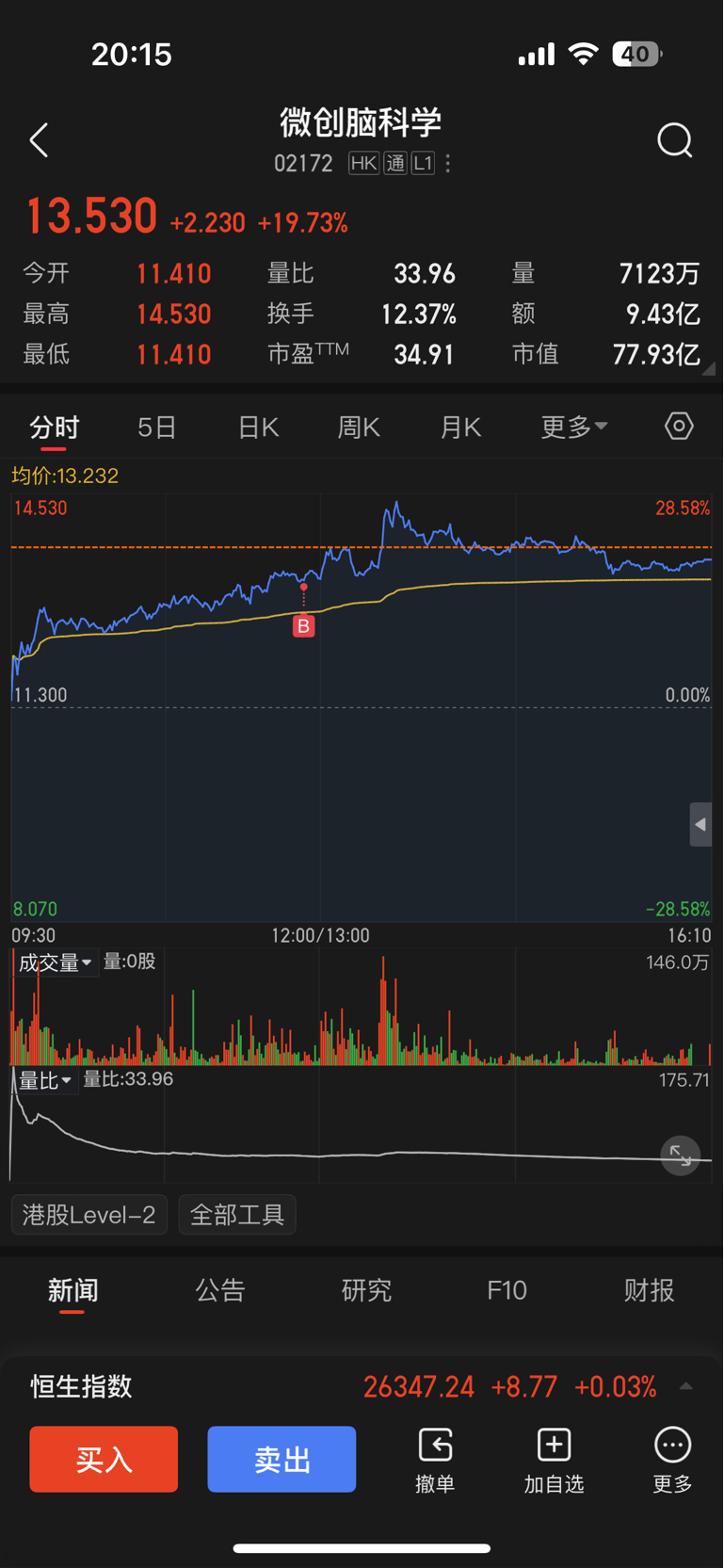Viewport: 724px width, 1568px height.
Task: Expand the 恒生指数 index bar arrow
Action: (x=686, y=1386)
